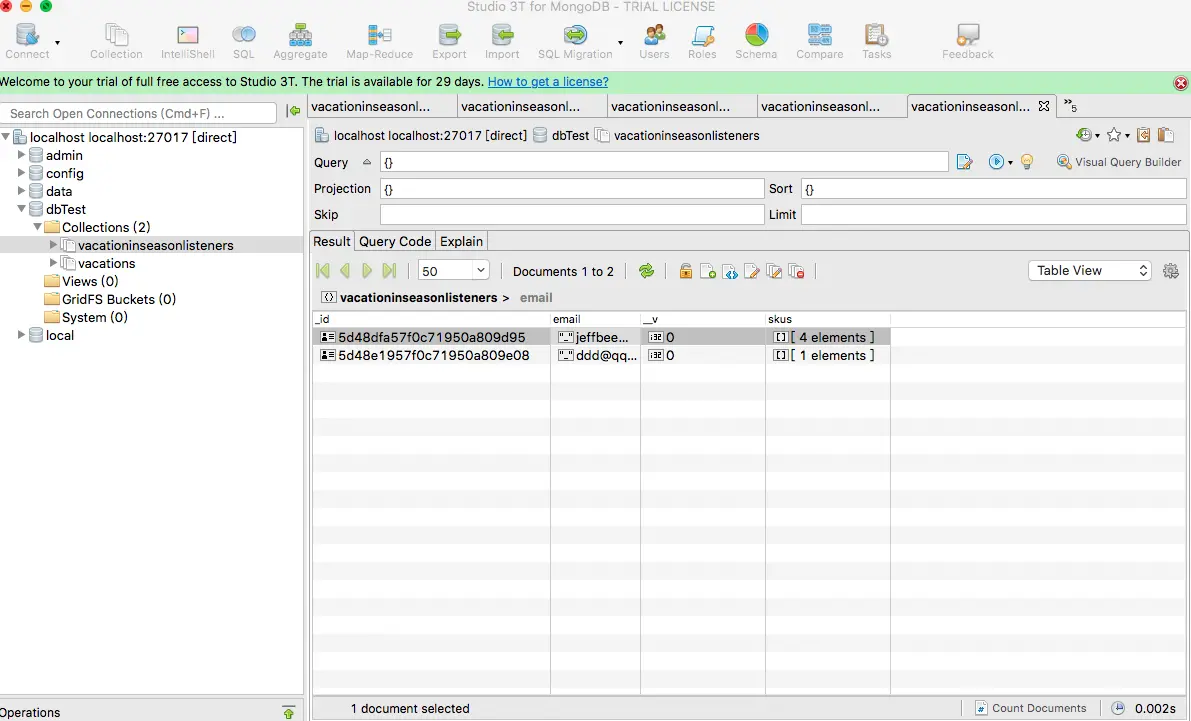Toggle the read-only lock icon

(685, 270)
